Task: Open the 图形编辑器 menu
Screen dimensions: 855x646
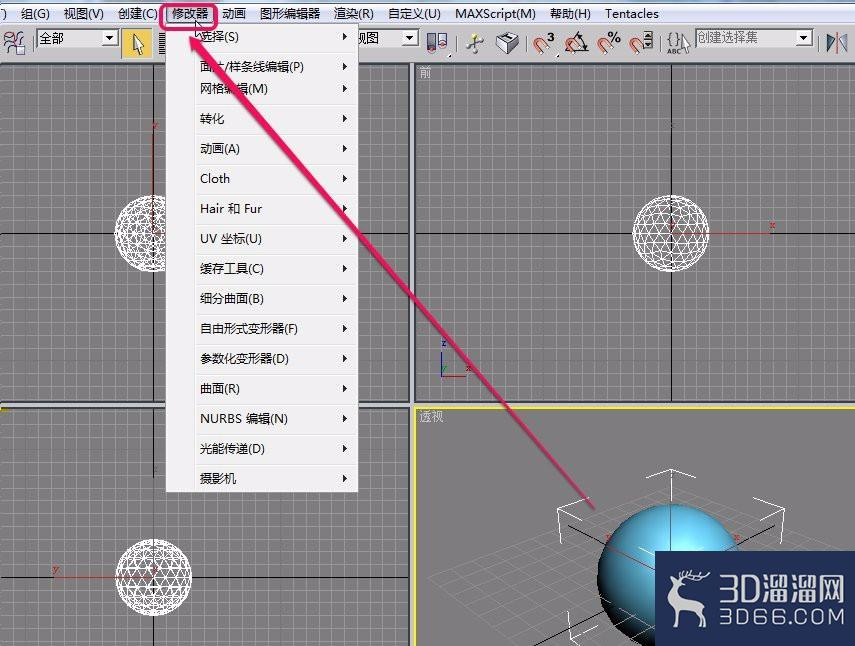Action: 290,14
